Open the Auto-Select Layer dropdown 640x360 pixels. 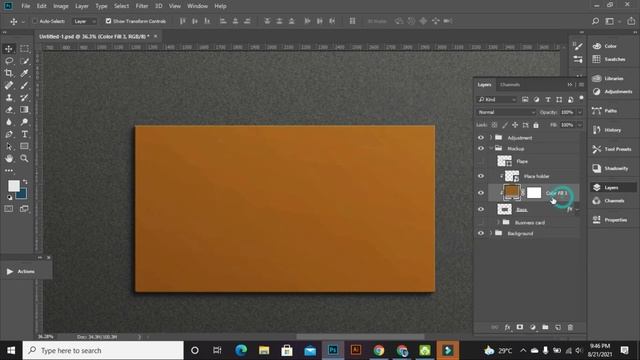84,21
